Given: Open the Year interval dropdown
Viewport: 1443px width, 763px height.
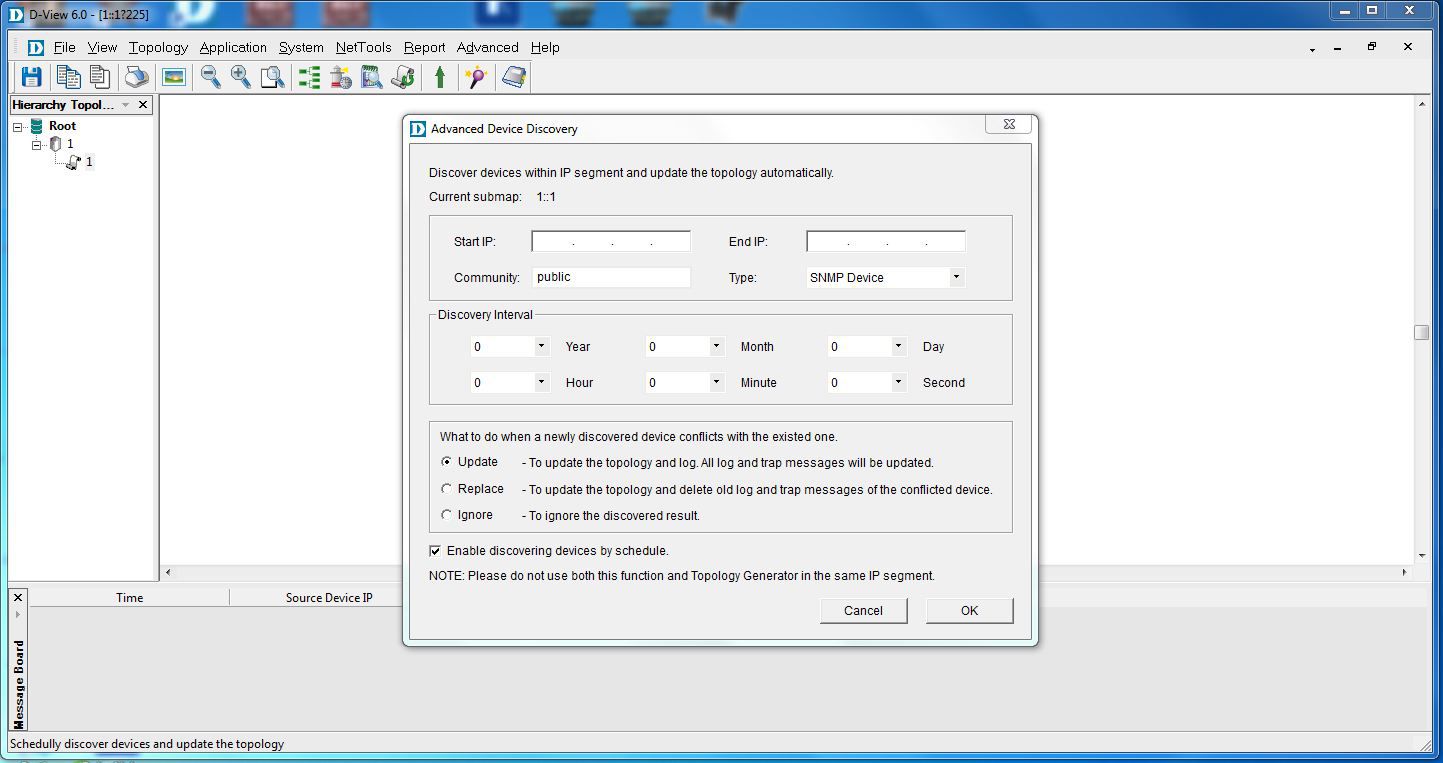Looking at the screenshot, I should [541, 346].
